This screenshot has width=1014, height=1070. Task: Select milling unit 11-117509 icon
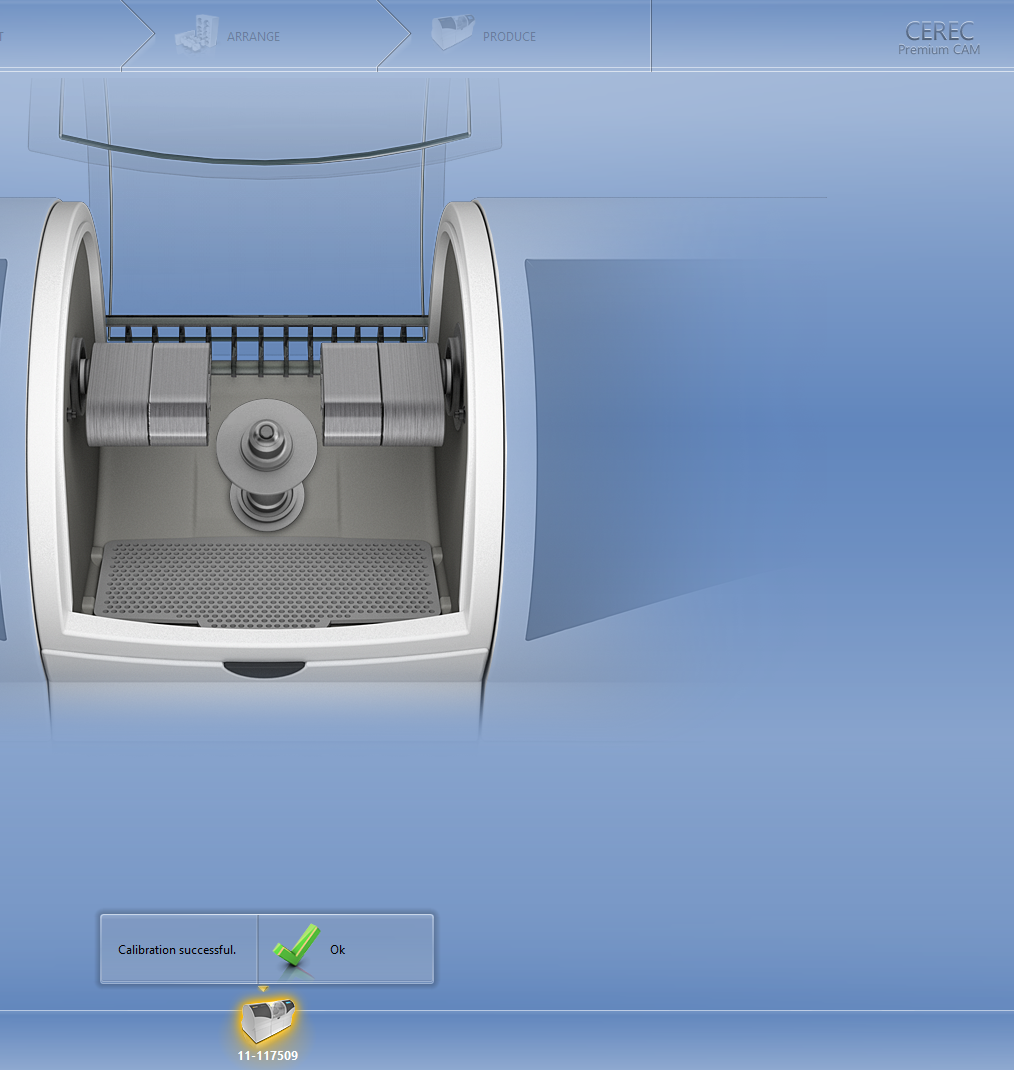pos(267,1021)
